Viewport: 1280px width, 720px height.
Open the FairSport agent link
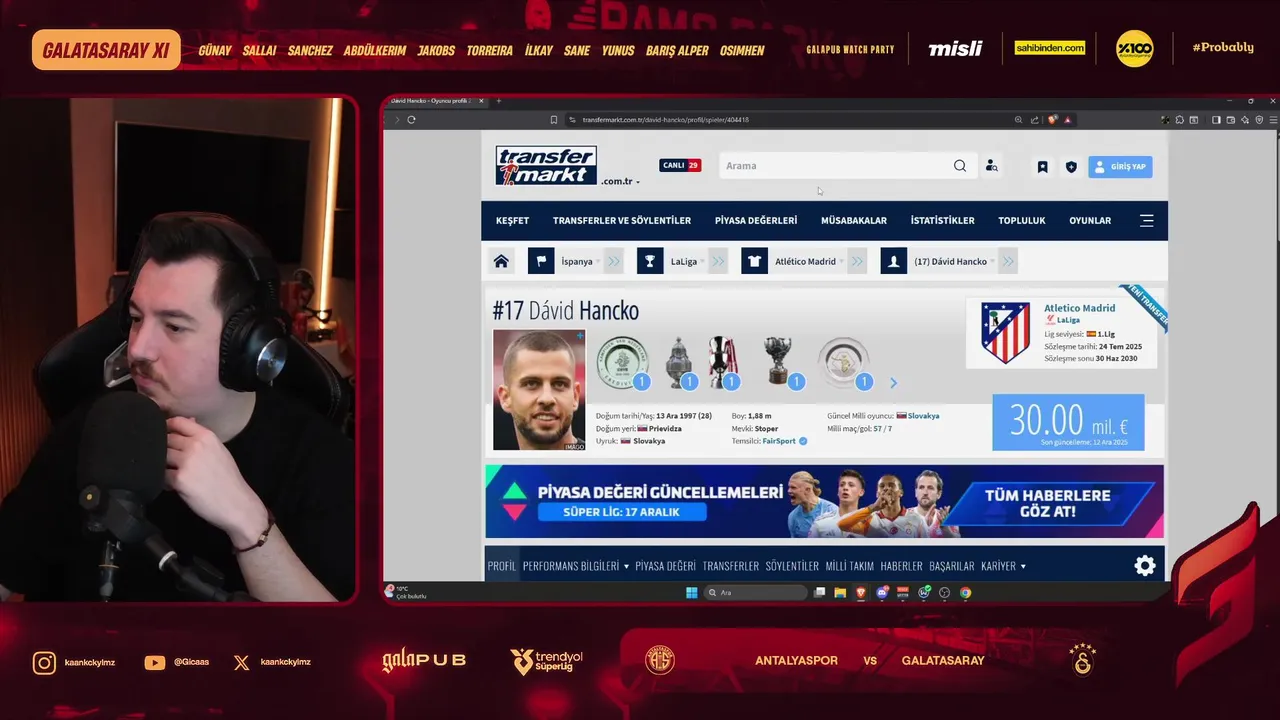click(779, 440)
